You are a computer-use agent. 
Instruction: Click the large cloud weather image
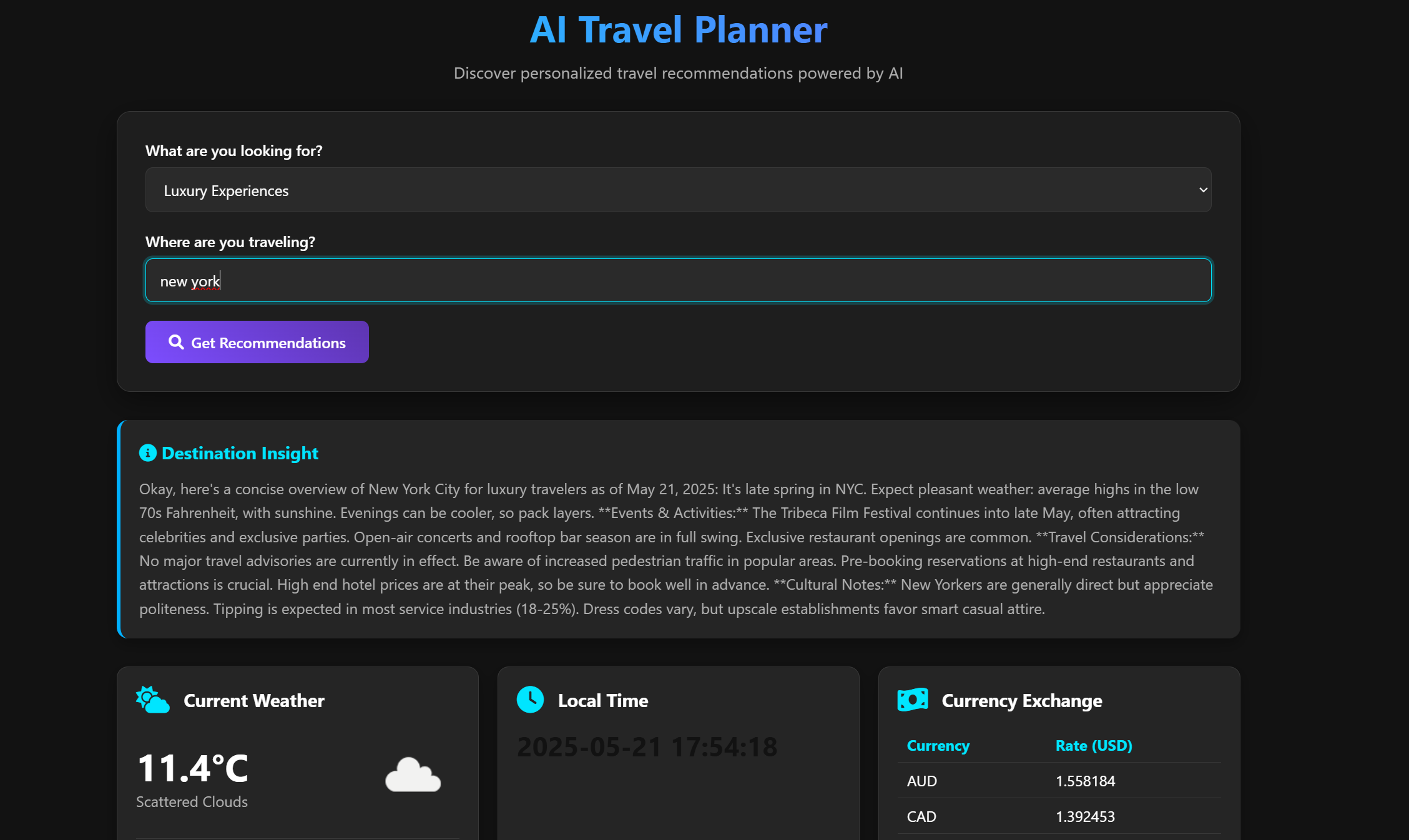(x=413, y=775)
